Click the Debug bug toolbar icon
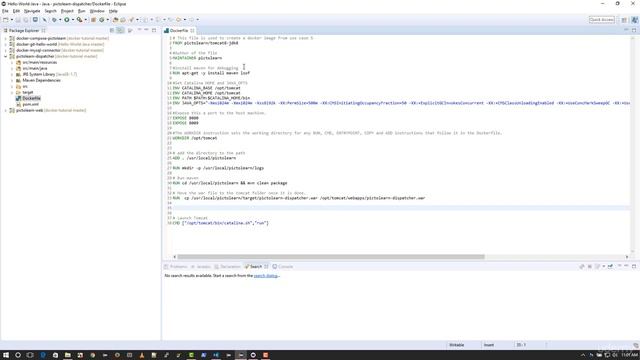The image size is (640, 360). click(x=54, y=20)
